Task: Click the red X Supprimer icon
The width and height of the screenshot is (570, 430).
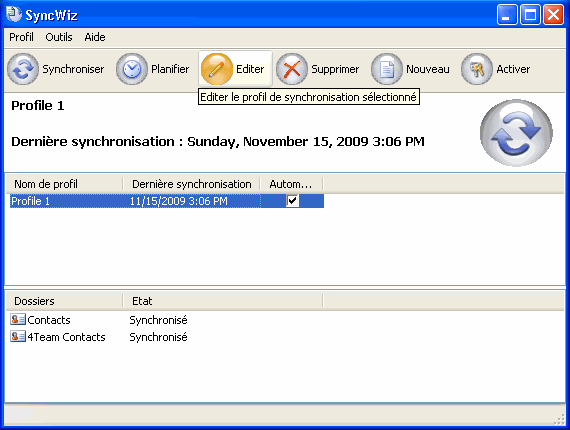Action: pyautogui.click(x=292, y=69)
